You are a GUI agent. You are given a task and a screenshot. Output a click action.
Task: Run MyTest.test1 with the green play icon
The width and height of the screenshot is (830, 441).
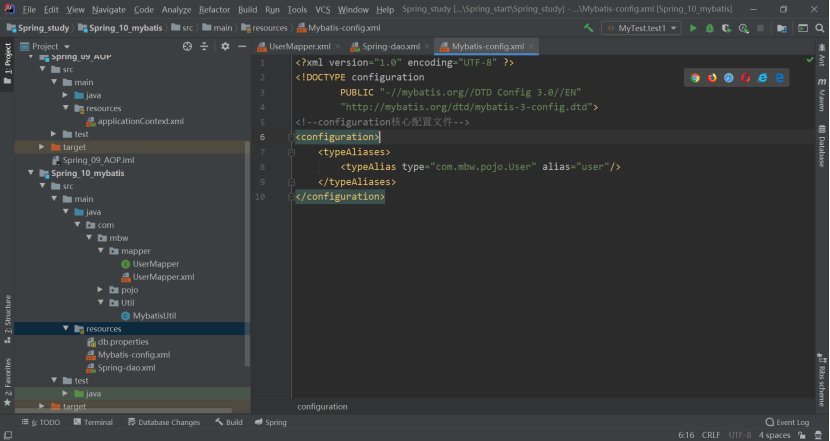pos(692,28)
